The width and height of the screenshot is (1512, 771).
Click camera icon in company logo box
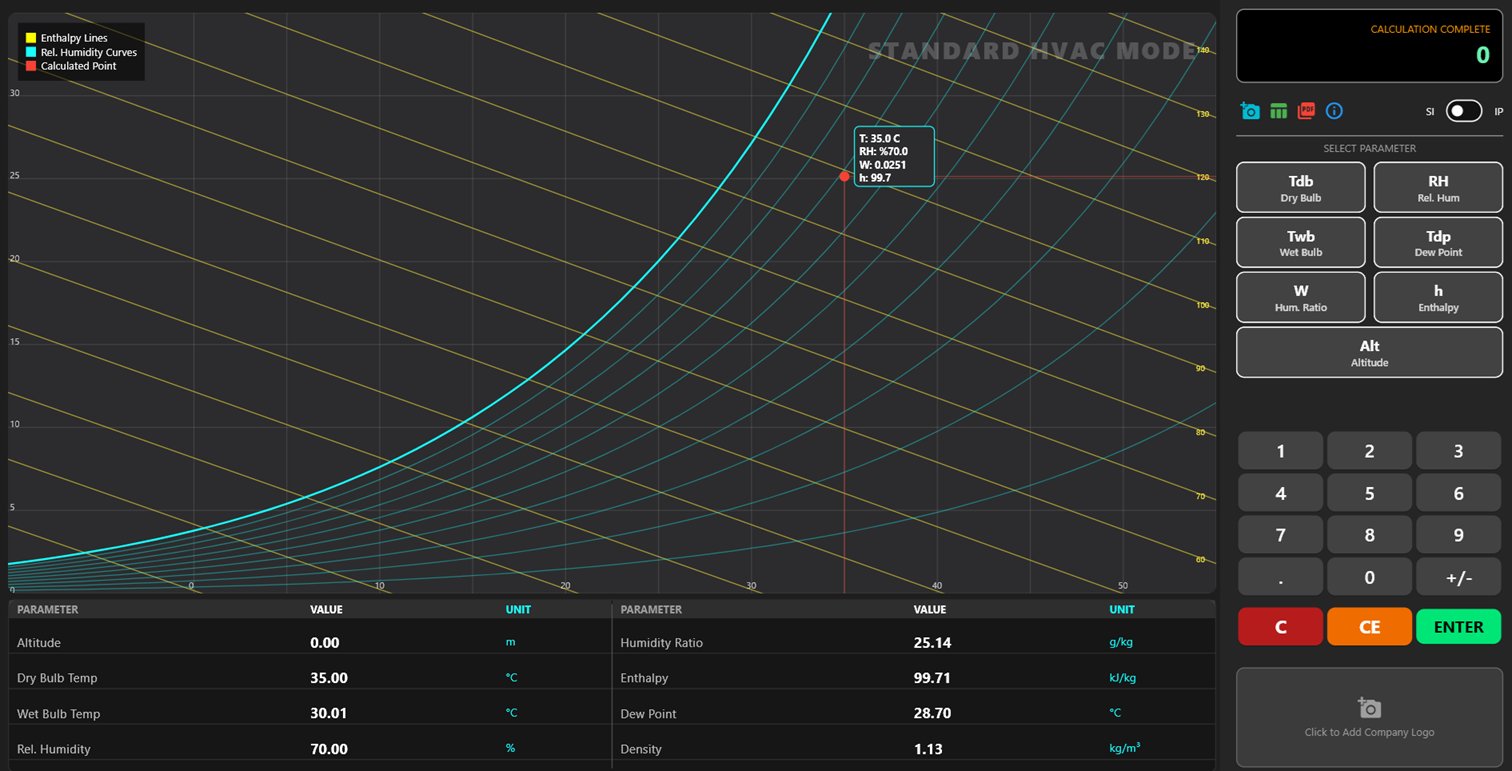coord(1369,708)
